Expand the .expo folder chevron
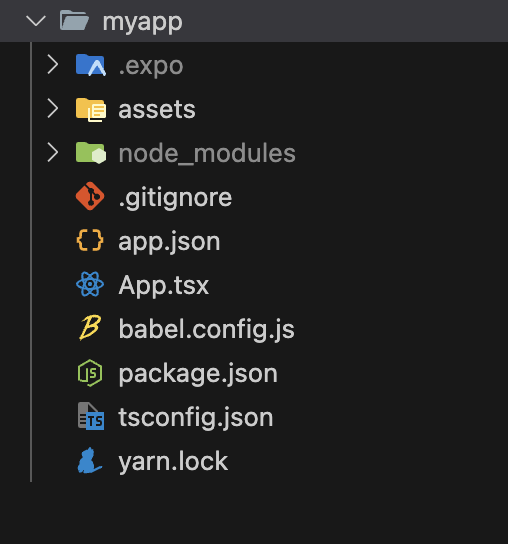Viewport: 508px width, 544px height. coord(52,65)
